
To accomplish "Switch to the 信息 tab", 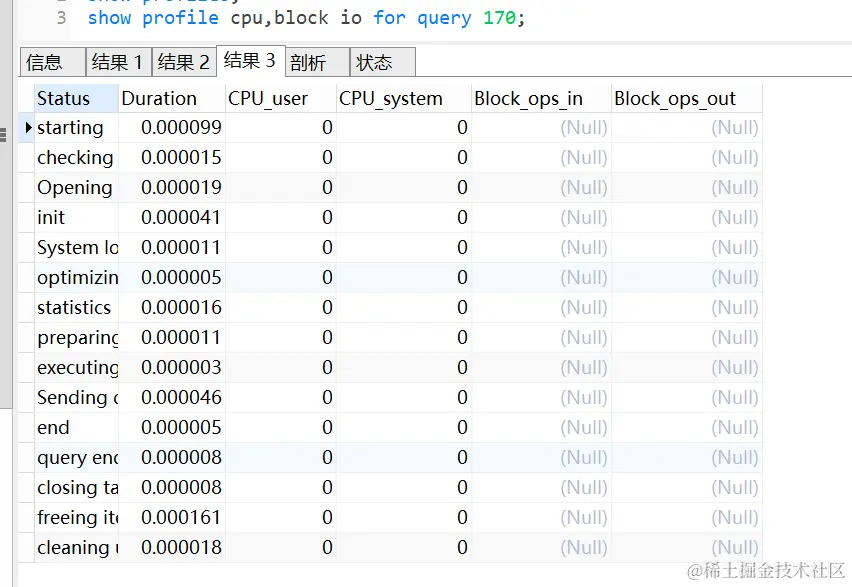I will coord(53,62).
